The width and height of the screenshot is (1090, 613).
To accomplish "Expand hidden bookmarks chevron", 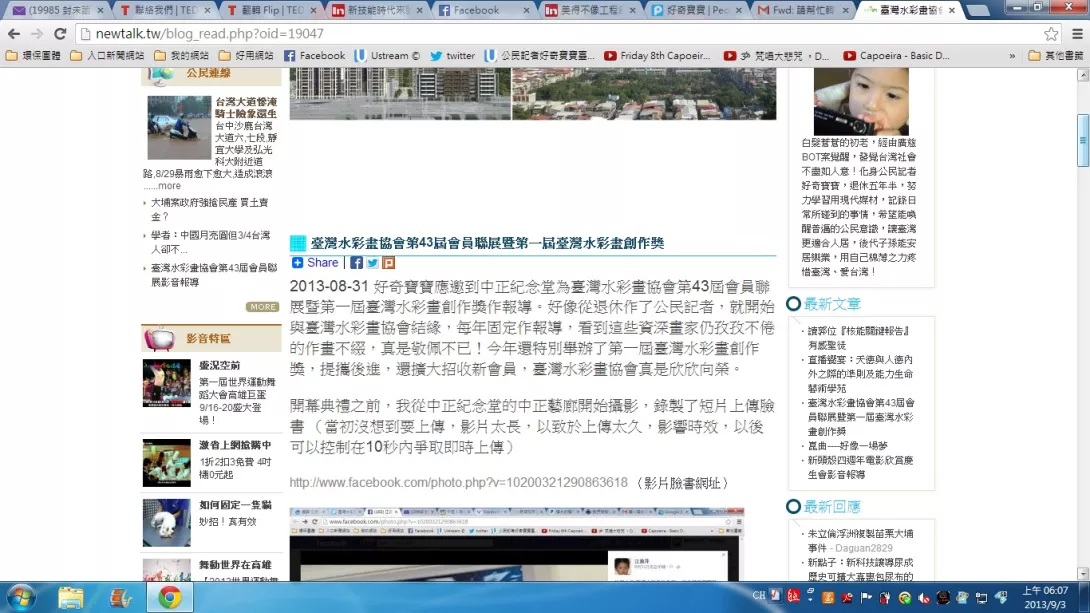I will click(x=1011, y=56).
